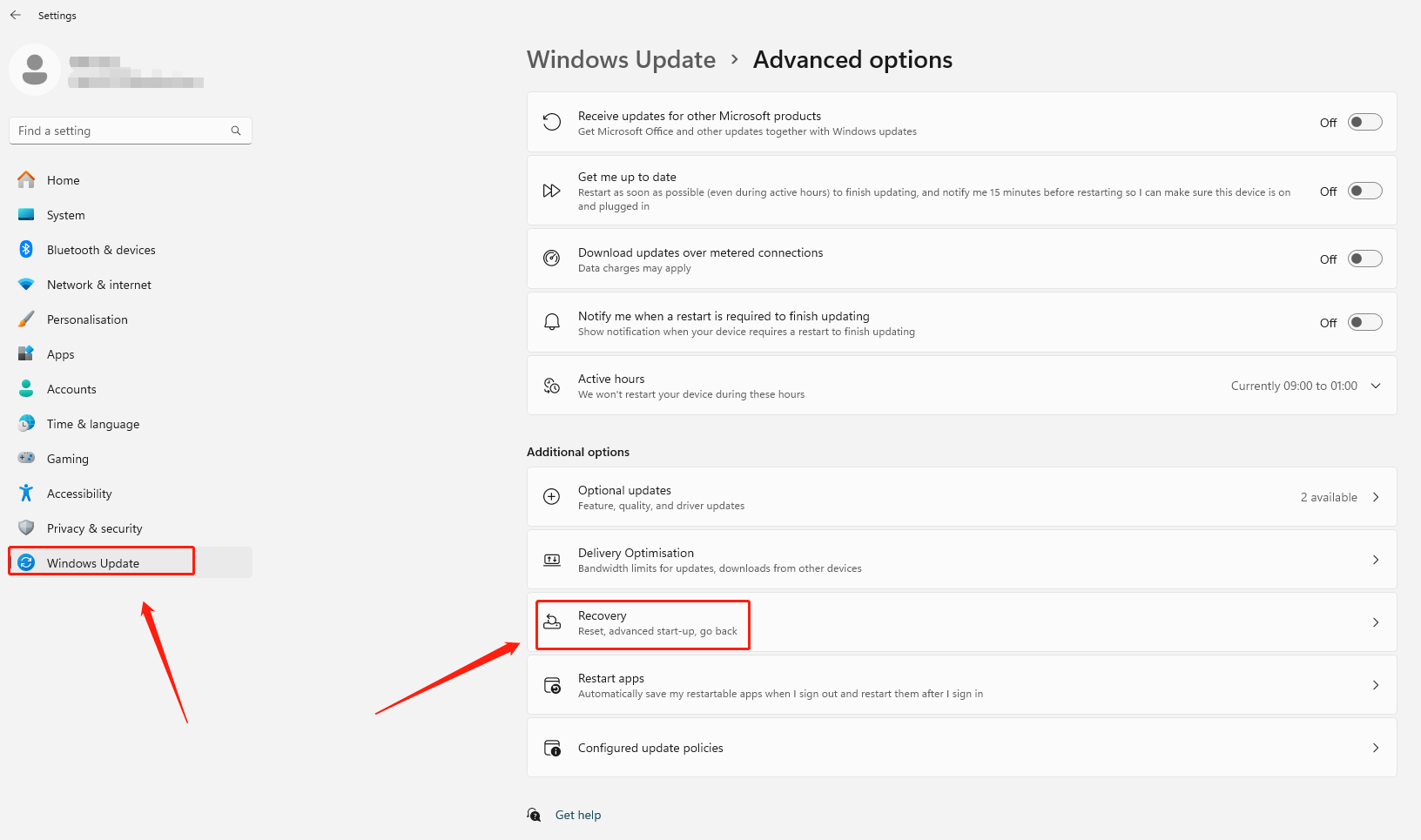
Task: Click the Find a setting search box
Action: coord(122,131)
